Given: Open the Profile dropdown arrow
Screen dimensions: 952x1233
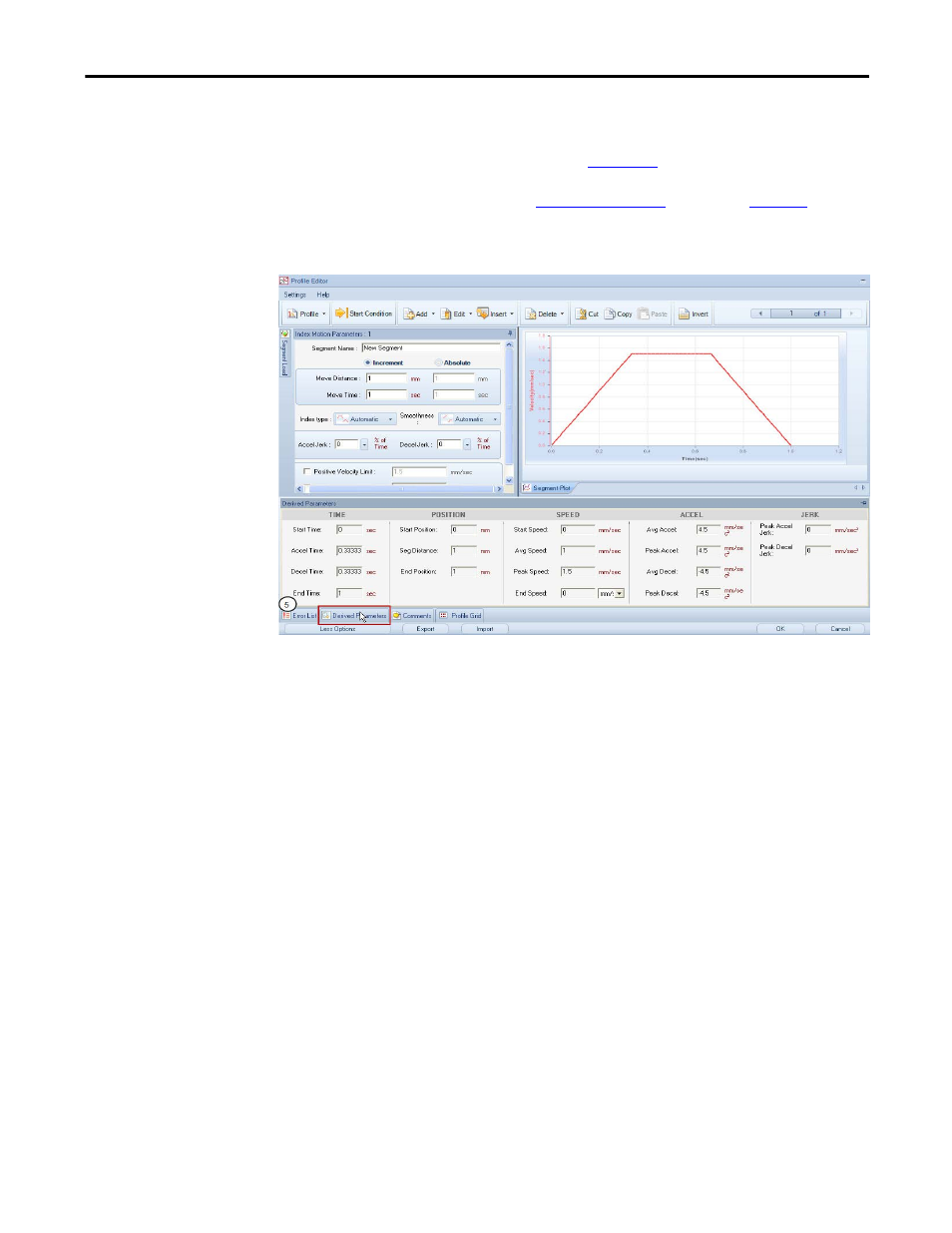Looking at the screenshot, I should click(324, 313).
